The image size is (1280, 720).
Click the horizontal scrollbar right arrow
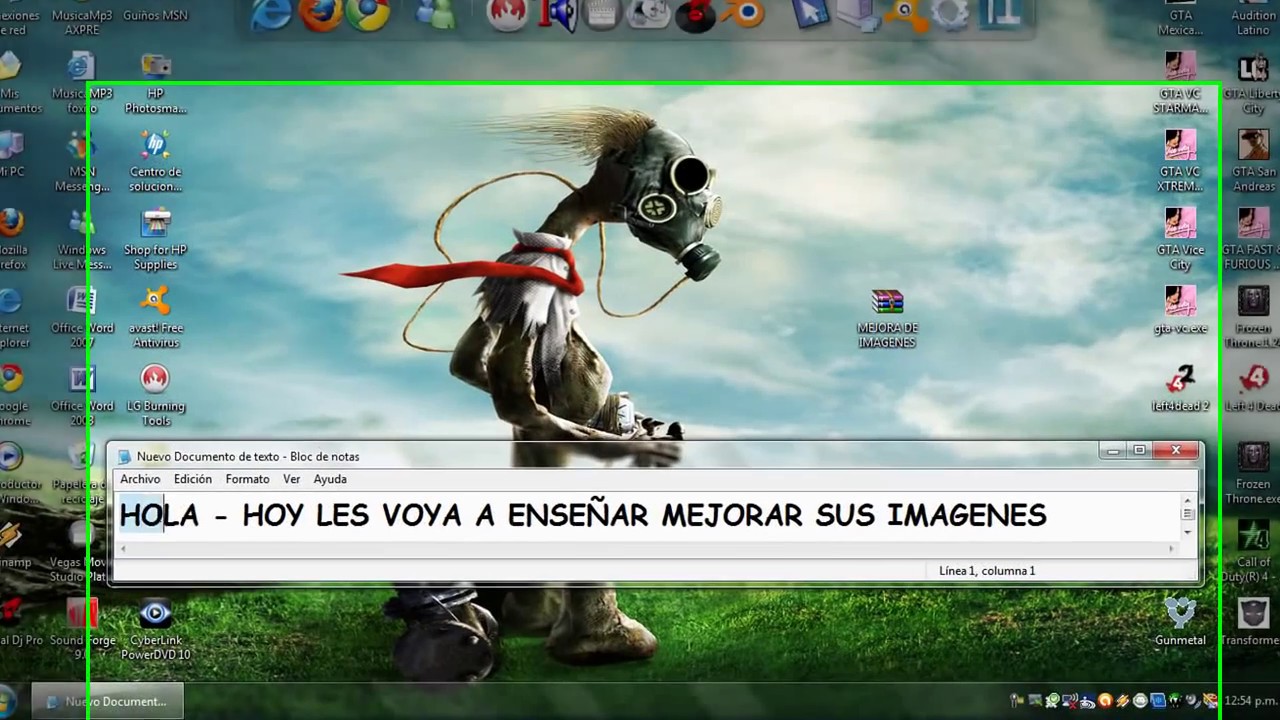(x=1172, y=548)
